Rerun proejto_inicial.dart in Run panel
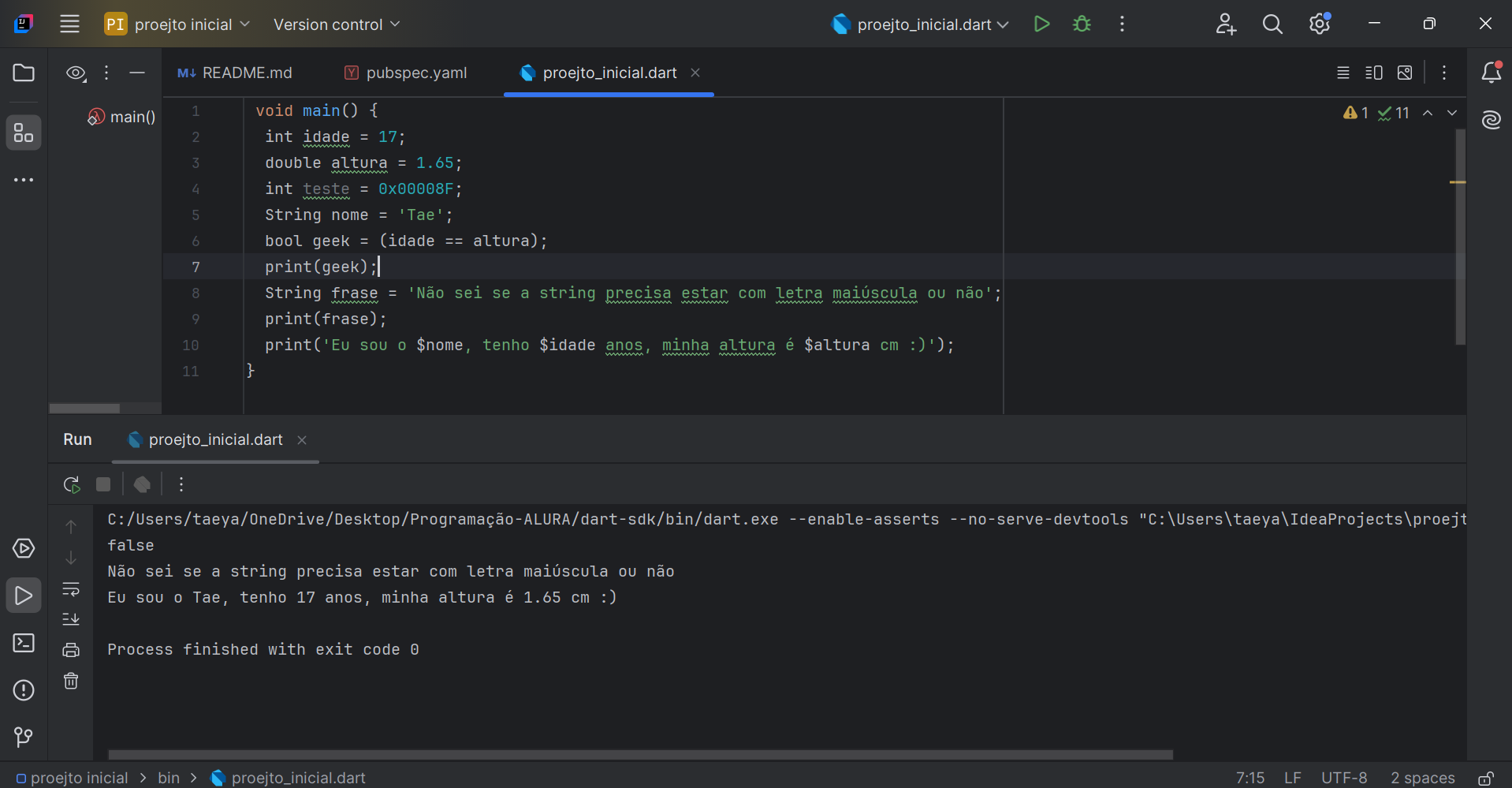Screen dimensions: 1512x788 72,484
